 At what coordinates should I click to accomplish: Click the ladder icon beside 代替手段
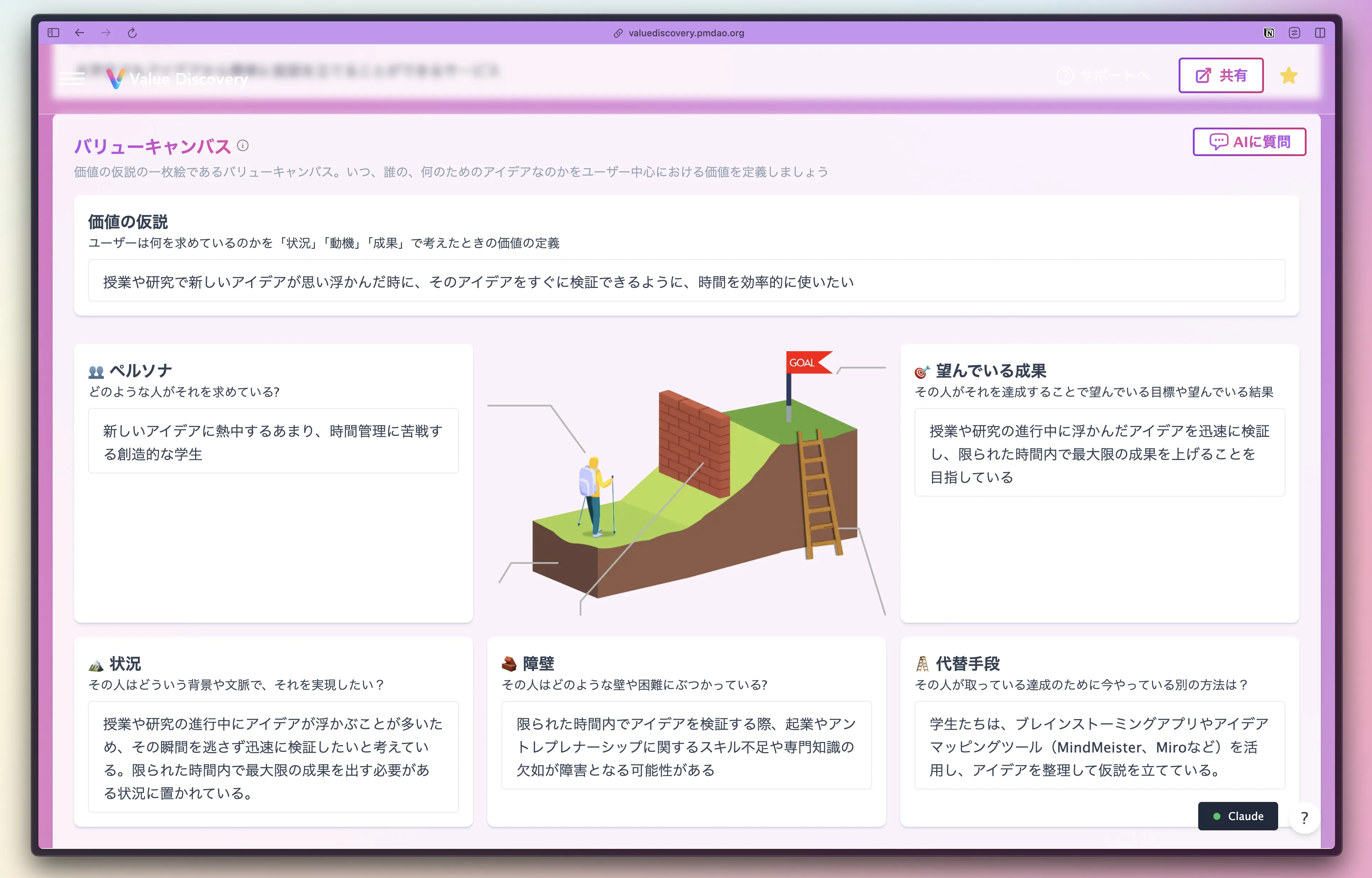(x=922, y=664)
